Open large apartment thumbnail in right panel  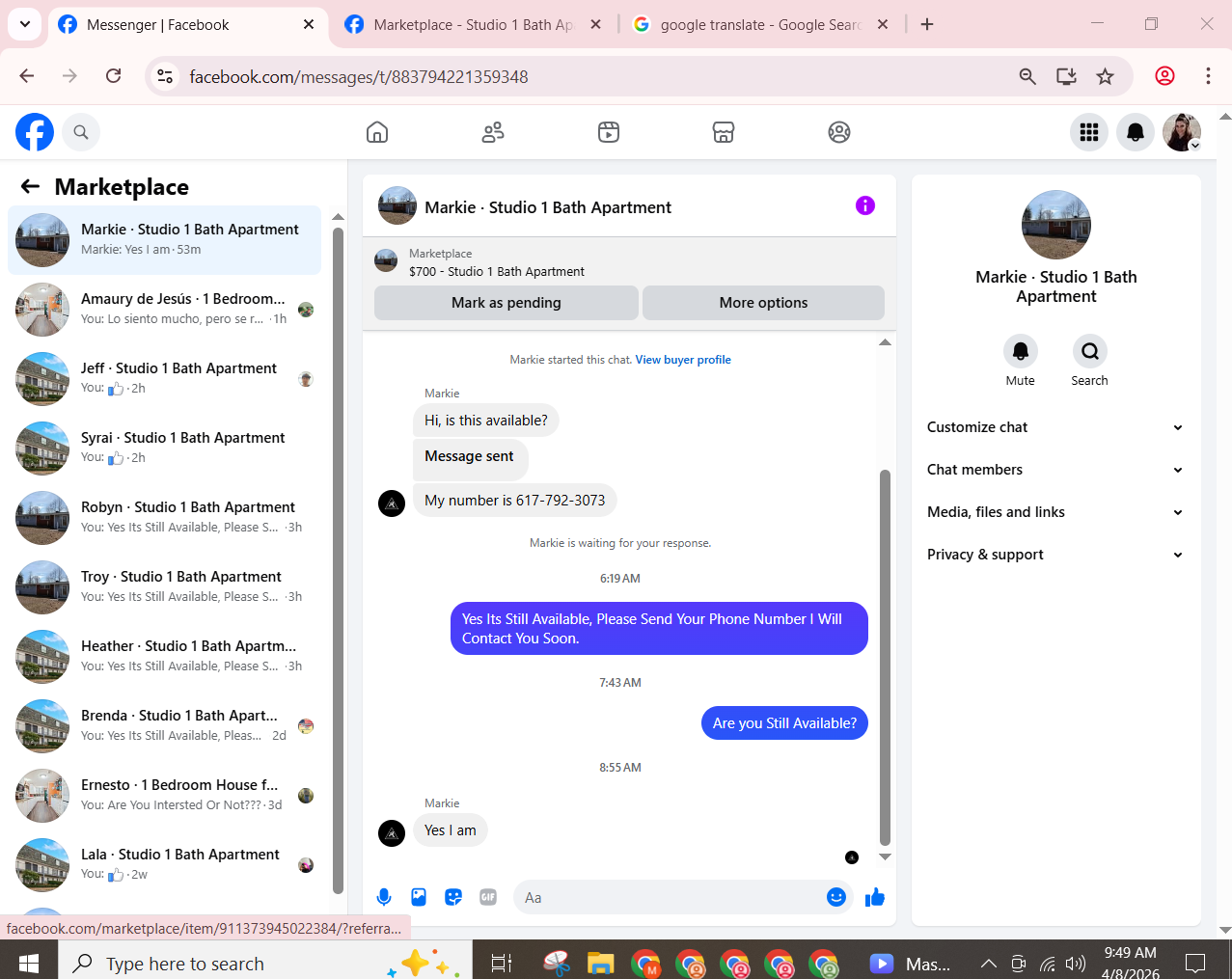pyautogui.click(x=1056, y=225)
